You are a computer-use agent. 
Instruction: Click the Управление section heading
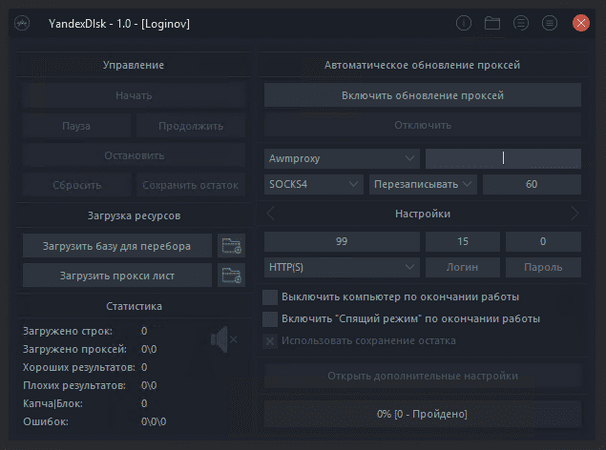(133, 65)
